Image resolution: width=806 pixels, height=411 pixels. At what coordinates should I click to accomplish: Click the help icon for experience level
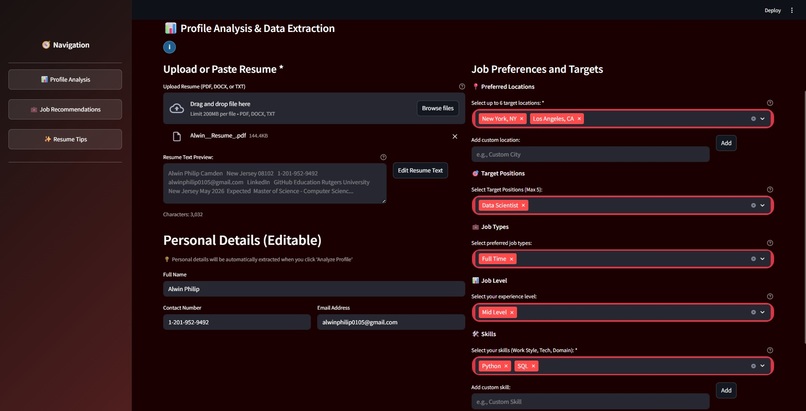(x=770, y=296)
